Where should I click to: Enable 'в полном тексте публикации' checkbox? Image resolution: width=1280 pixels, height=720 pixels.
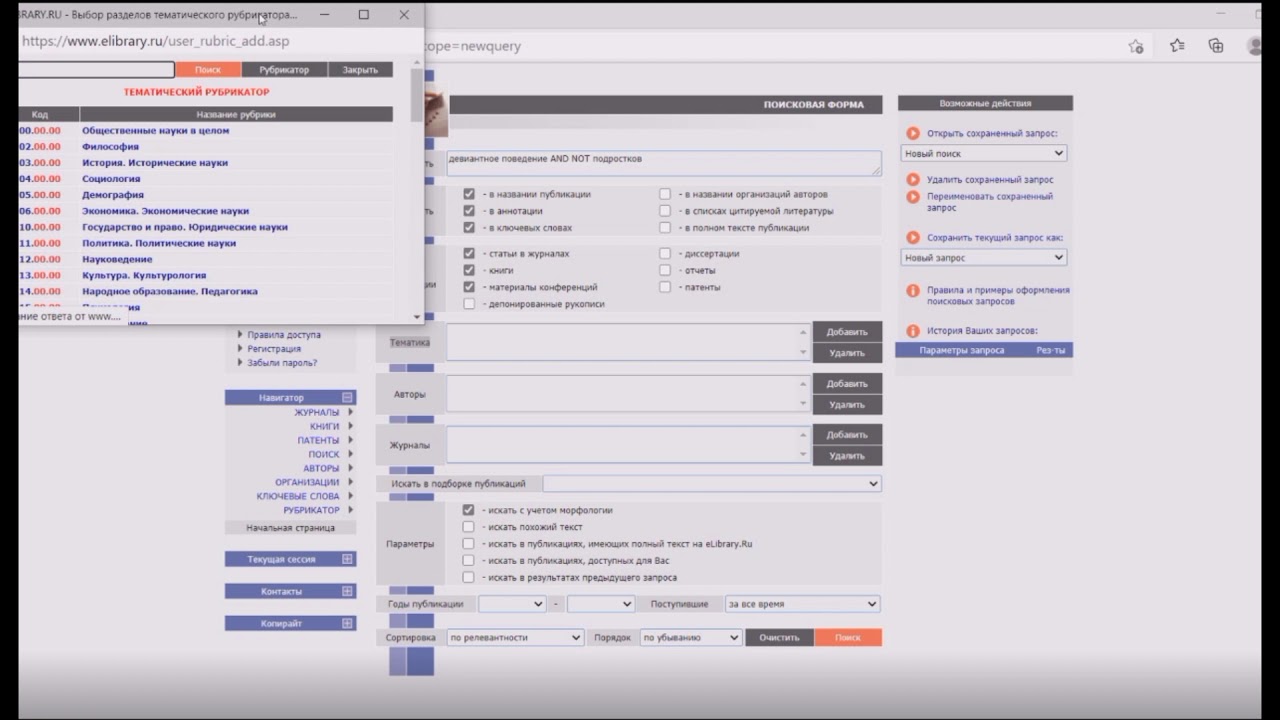665,228
